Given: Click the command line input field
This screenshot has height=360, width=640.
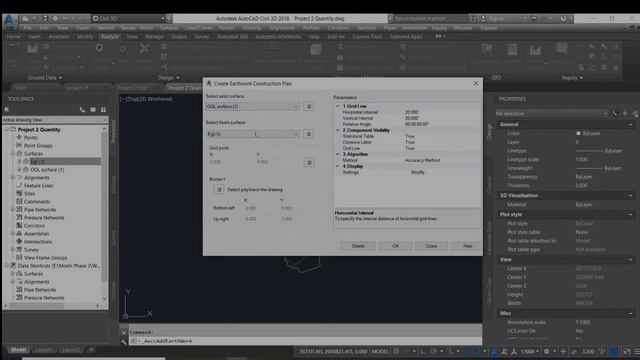Looking at the screenshot, I should (305, 341).
